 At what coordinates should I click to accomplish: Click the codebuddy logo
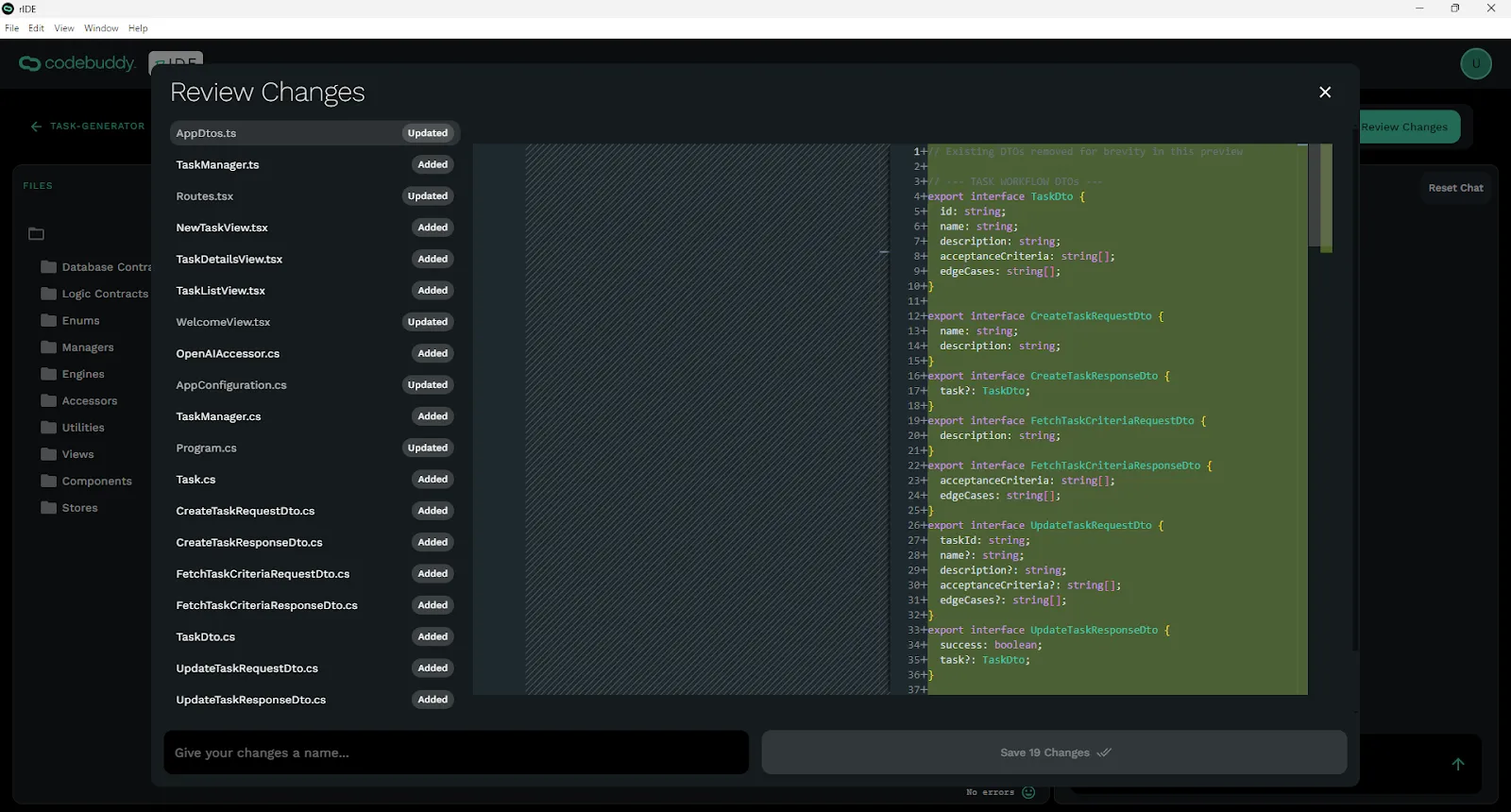pyautogui.click(x=77, y=63)
